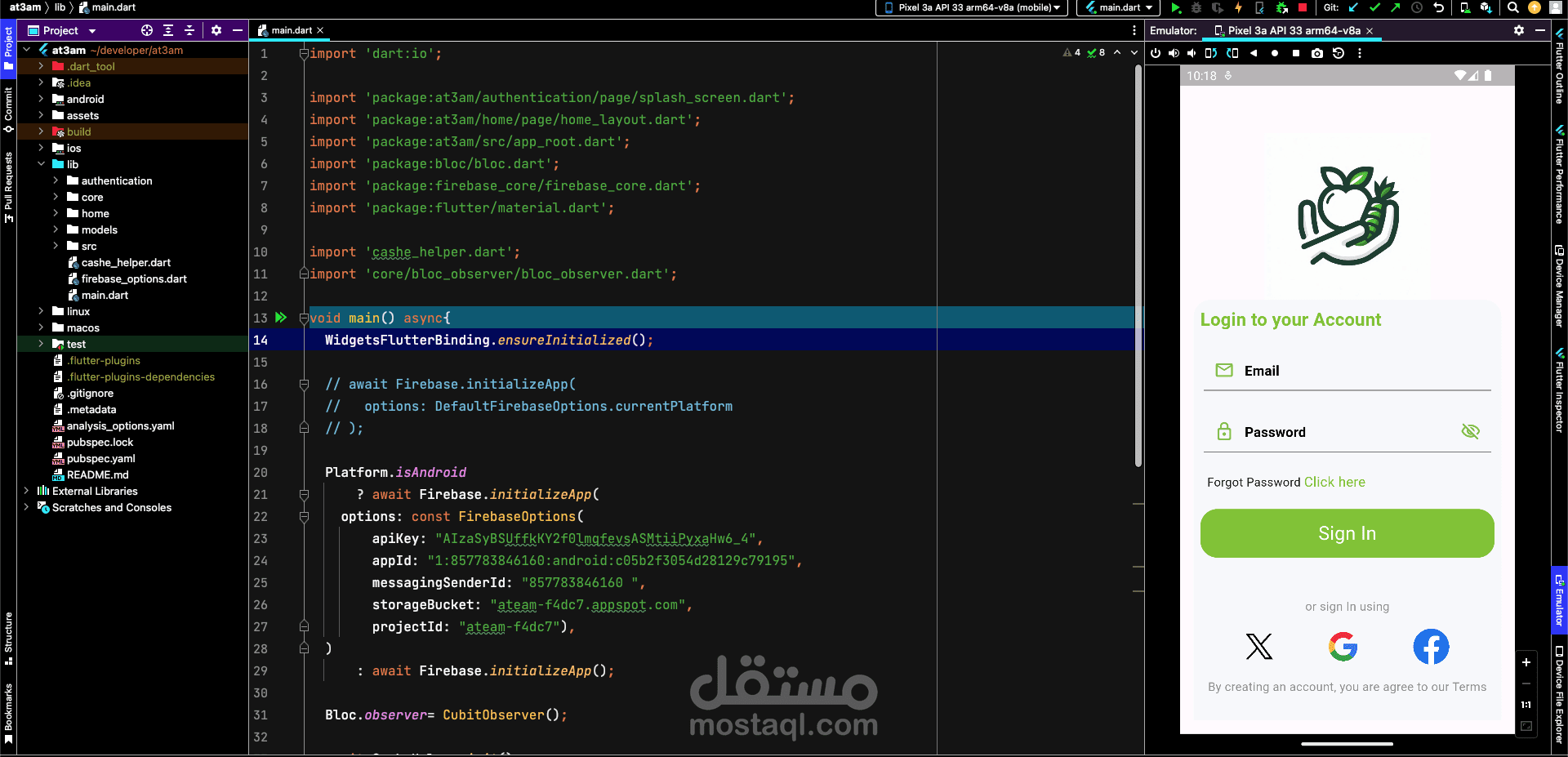
Task: Open emulator extended controls three-dots menu
Action: tap(1360, 53)
